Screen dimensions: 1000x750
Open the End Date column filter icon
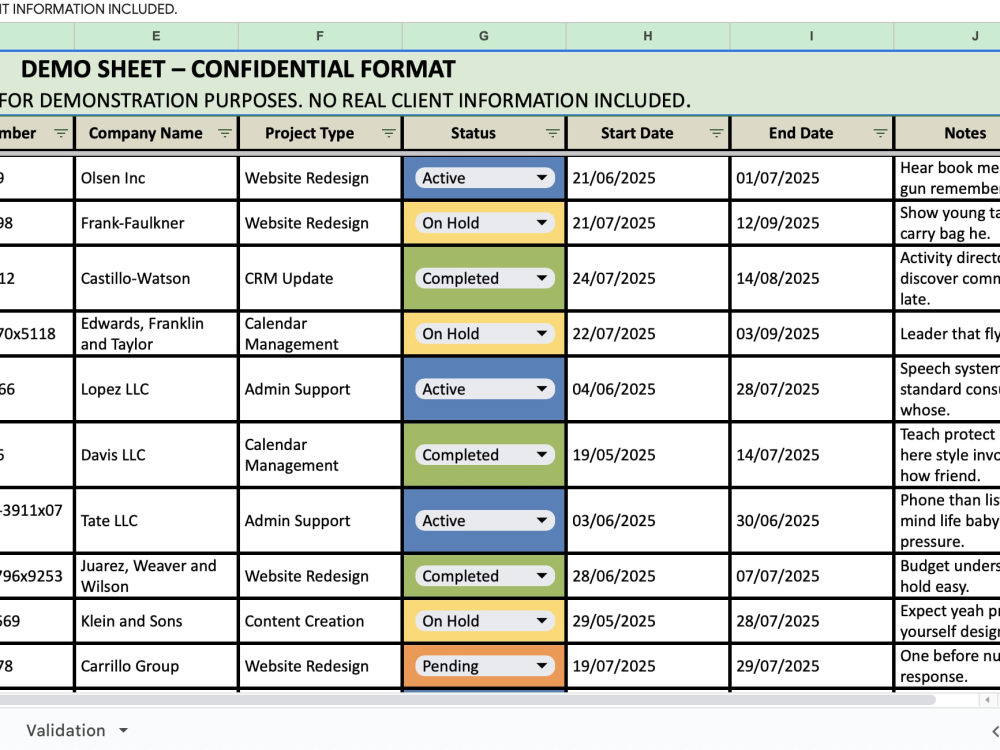point(880,133)
